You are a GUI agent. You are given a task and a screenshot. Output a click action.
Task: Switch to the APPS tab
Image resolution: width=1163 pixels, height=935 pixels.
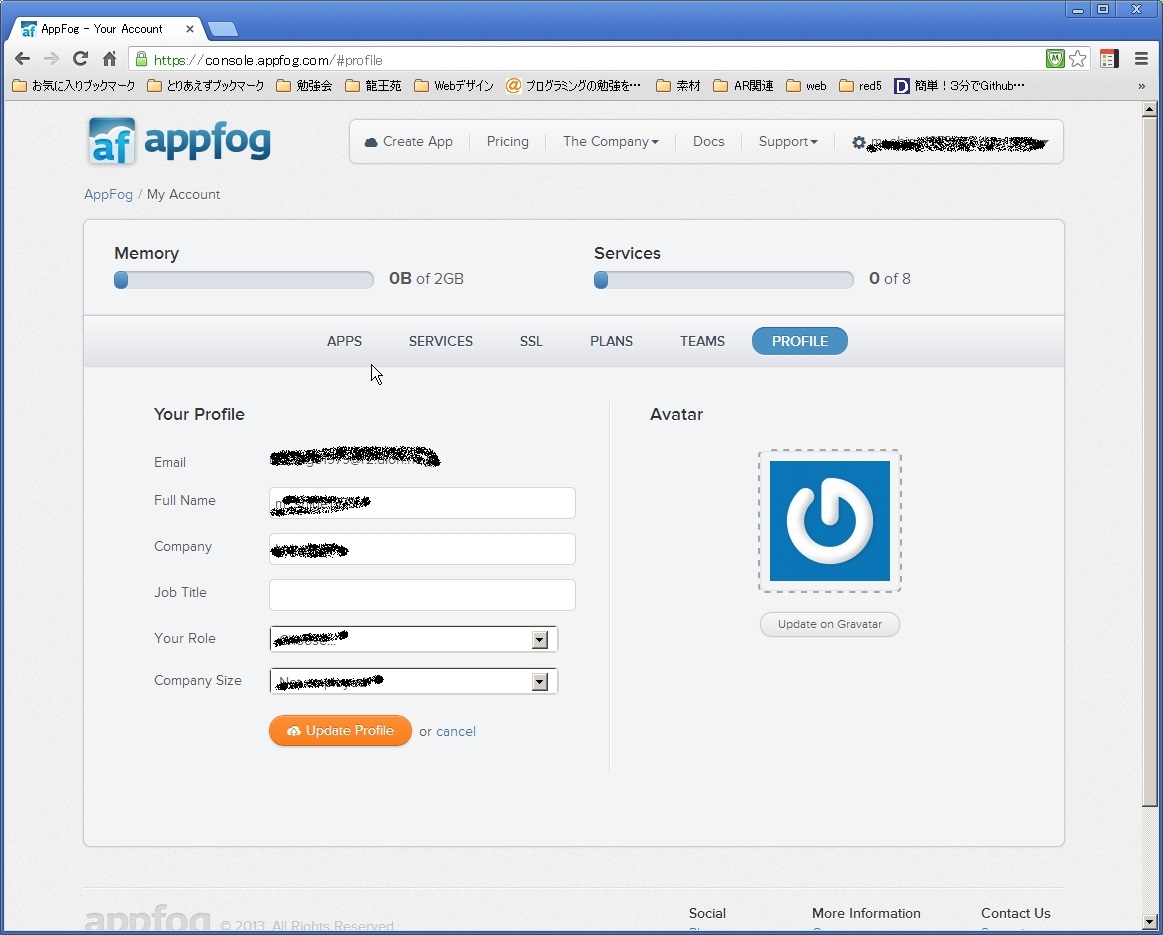344,341
